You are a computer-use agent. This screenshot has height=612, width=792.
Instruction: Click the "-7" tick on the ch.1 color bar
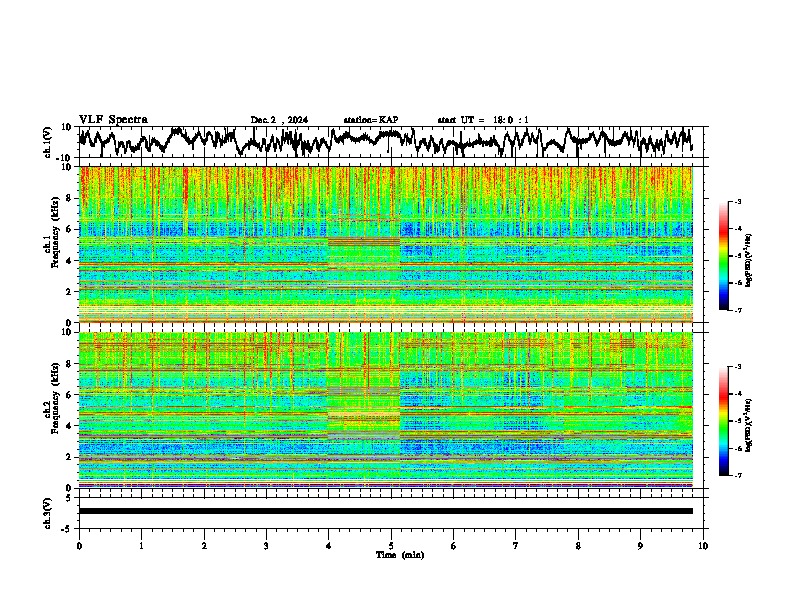738,310
